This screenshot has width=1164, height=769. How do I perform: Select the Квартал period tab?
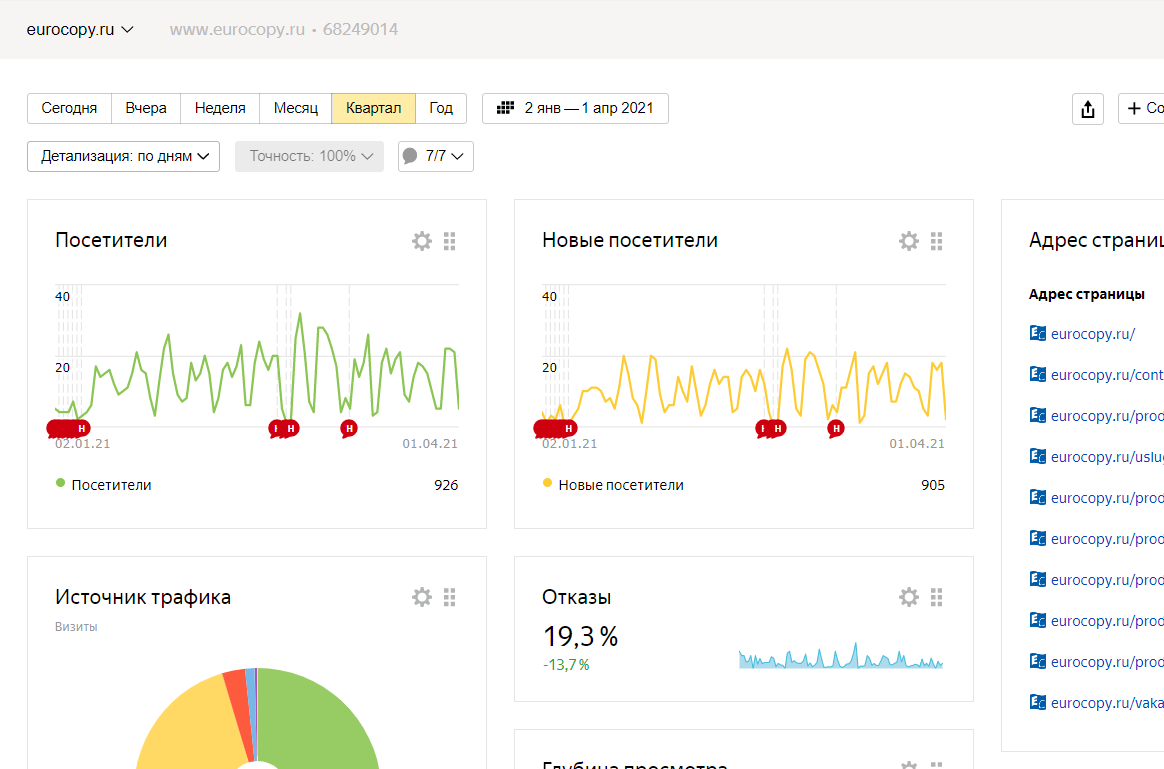click(373, 108)
